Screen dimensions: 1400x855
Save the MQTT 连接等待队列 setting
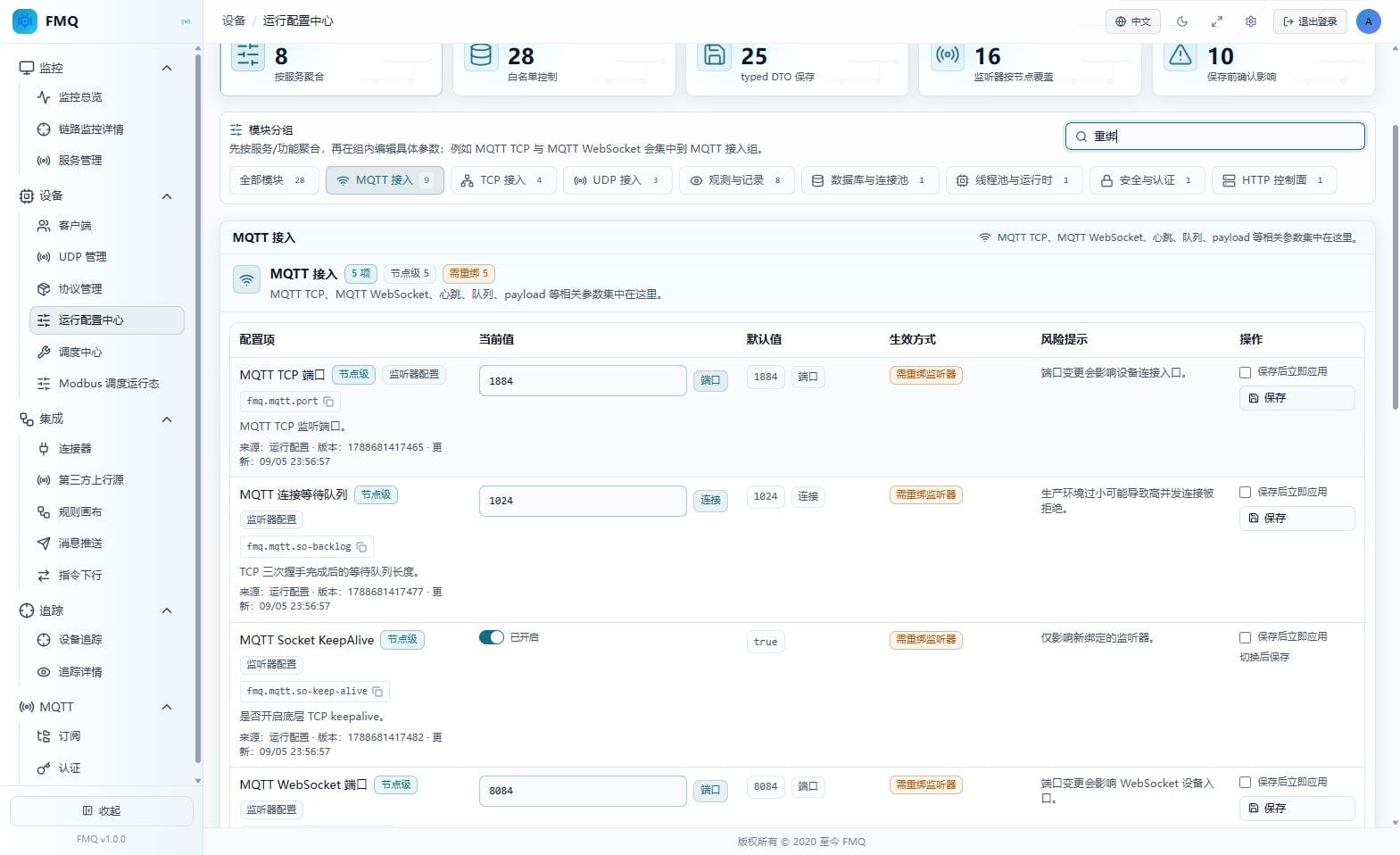pyautogui.click(x=1296, y=519)
